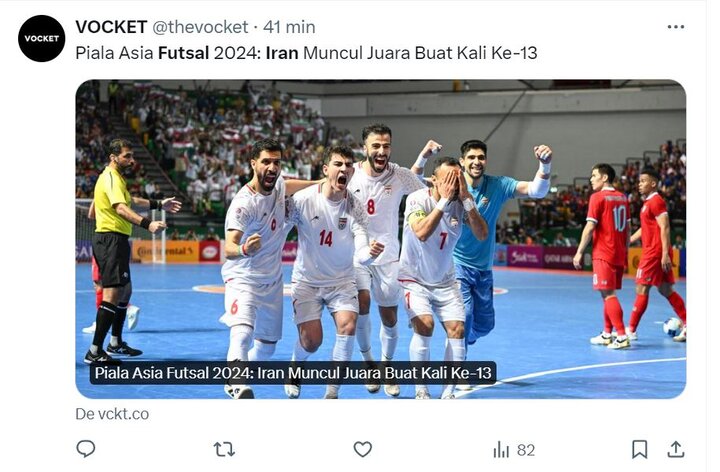Repost this tweet with the retweet icon
The width and height of the screenshot is (720, 472).
tap(224, 449)
